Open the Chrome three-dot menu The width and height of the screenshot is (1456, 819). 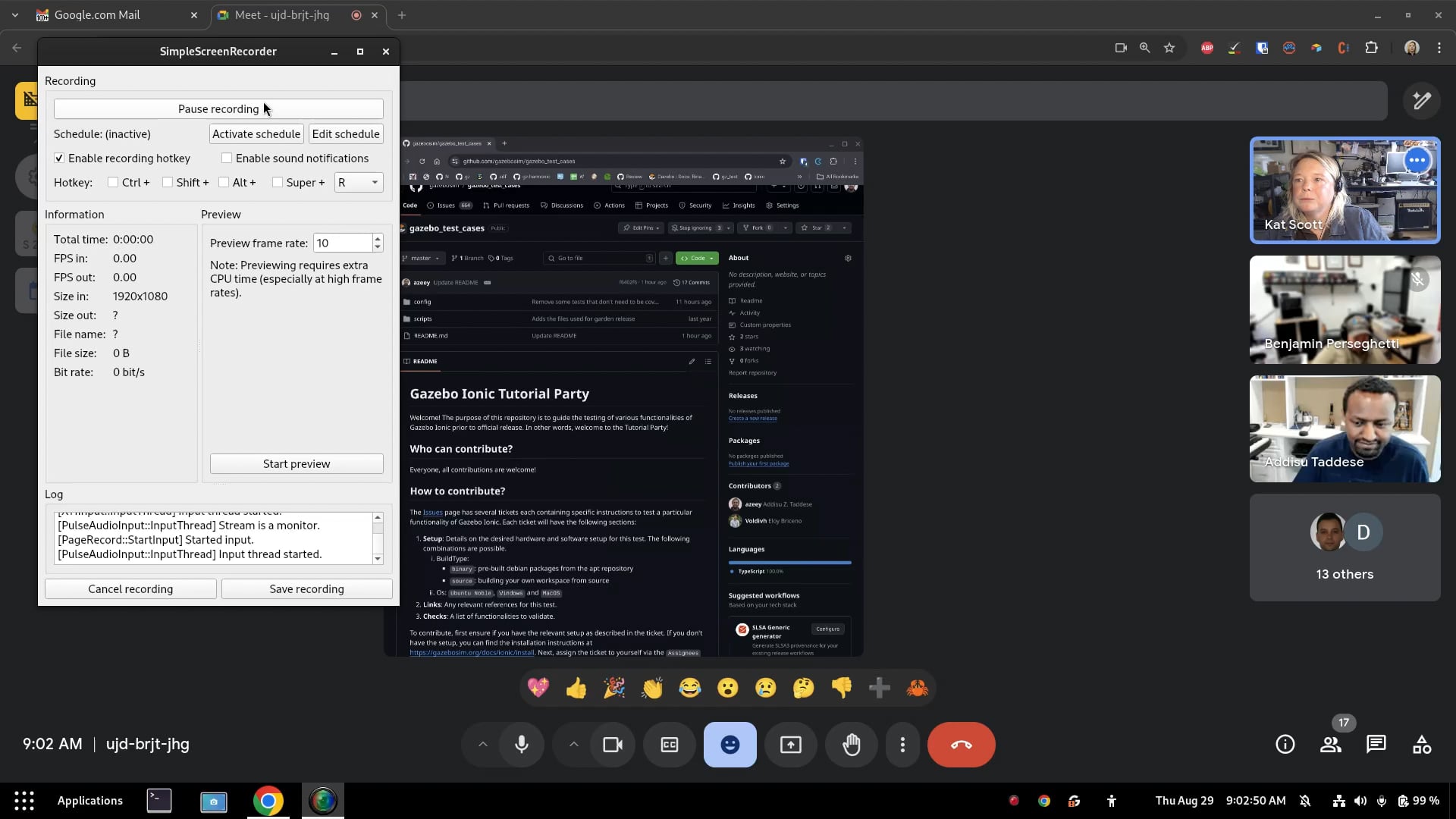pos(1439,48)
